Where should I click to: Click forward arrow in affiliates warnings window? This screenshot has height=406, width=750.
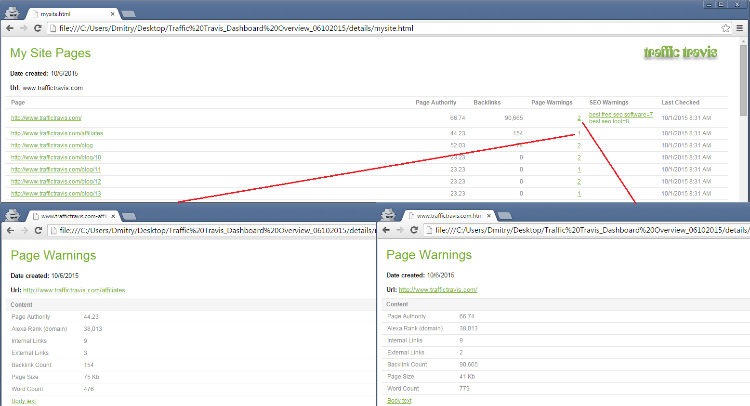(x=24, y=230)
